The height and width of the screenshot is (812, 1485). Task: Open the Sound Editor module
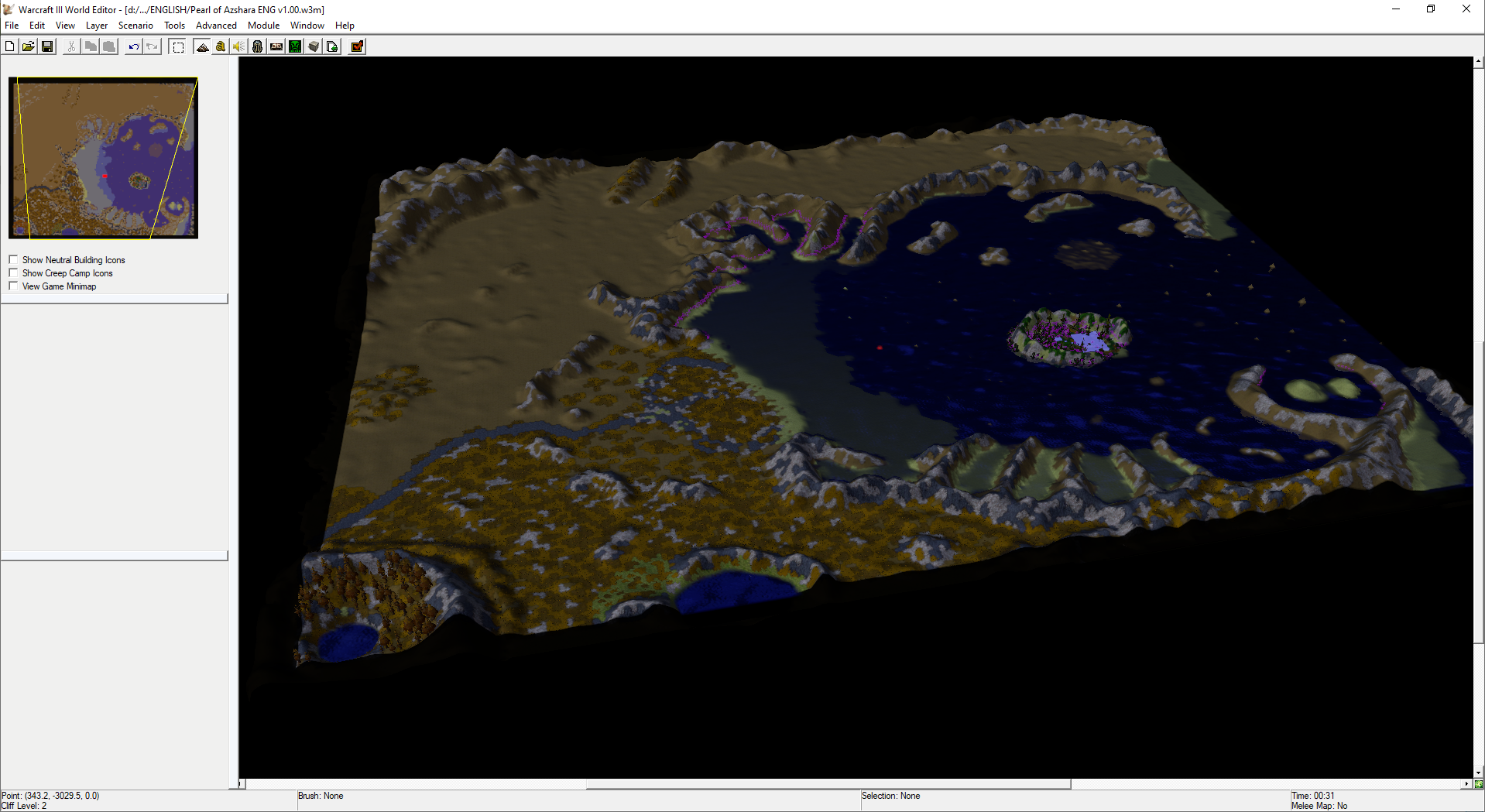239,46
